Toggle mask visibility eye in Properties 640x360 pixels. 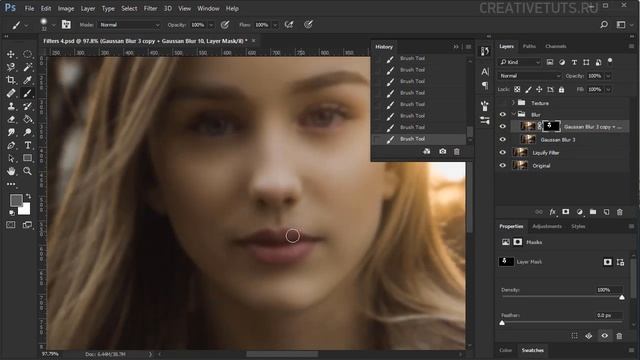604,336
